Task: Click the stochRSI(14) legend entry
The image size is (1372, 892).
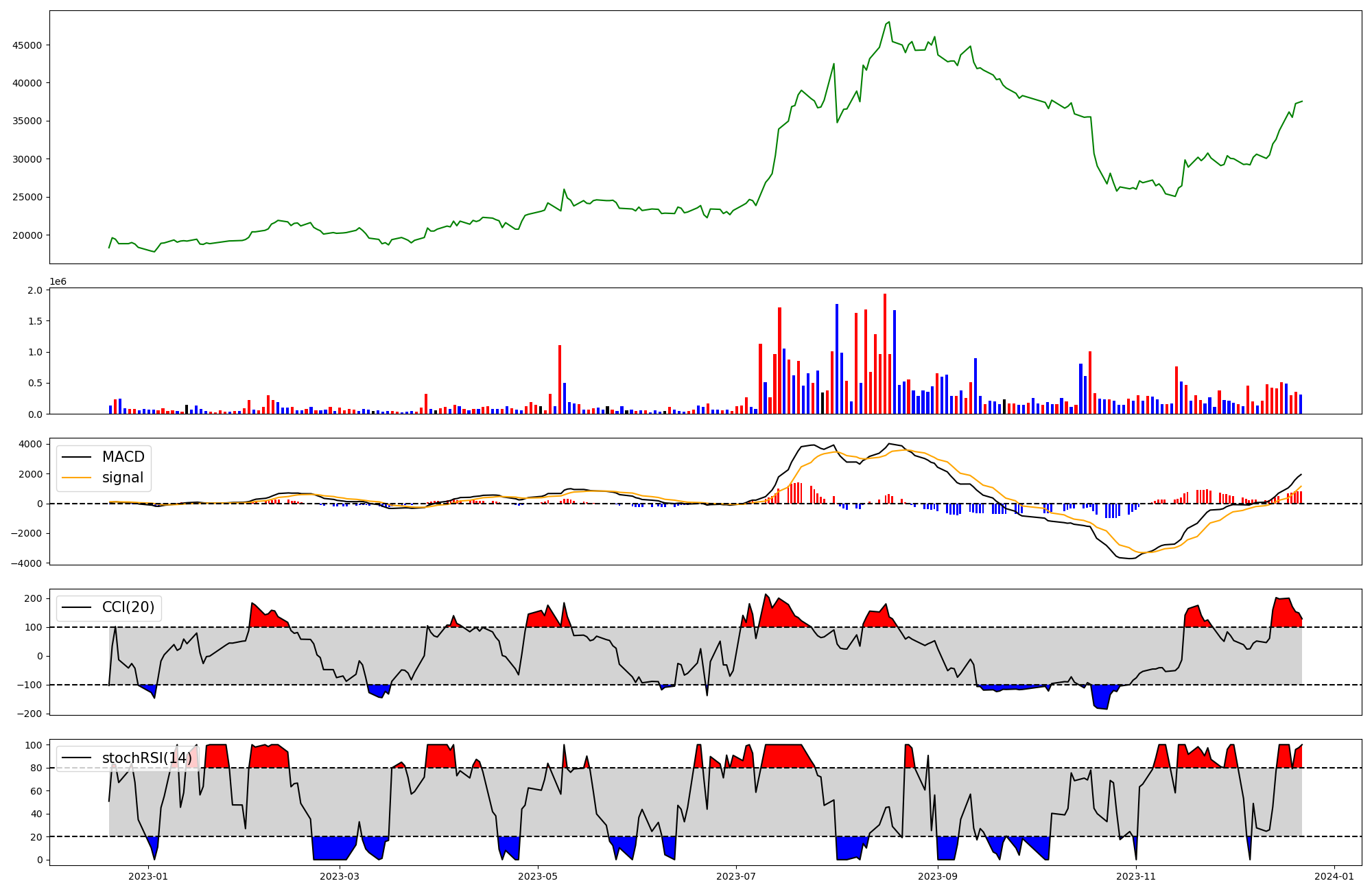Action: pyautogui.click(x=147, y=758)
